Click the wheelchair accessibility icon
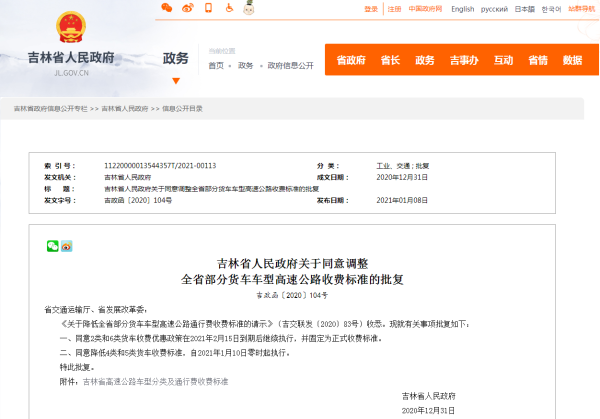Screen dimensions: 600x419 coord(229,8)
